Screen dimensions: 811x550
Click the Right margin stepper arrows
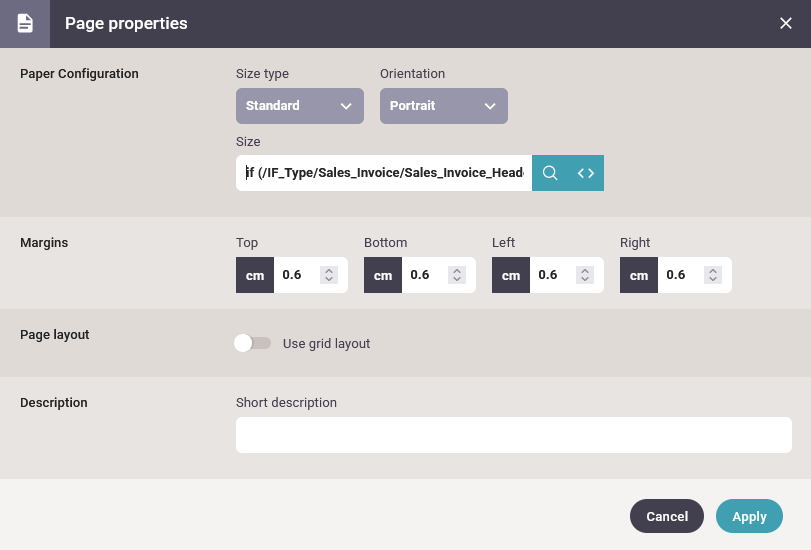point(713,275)
